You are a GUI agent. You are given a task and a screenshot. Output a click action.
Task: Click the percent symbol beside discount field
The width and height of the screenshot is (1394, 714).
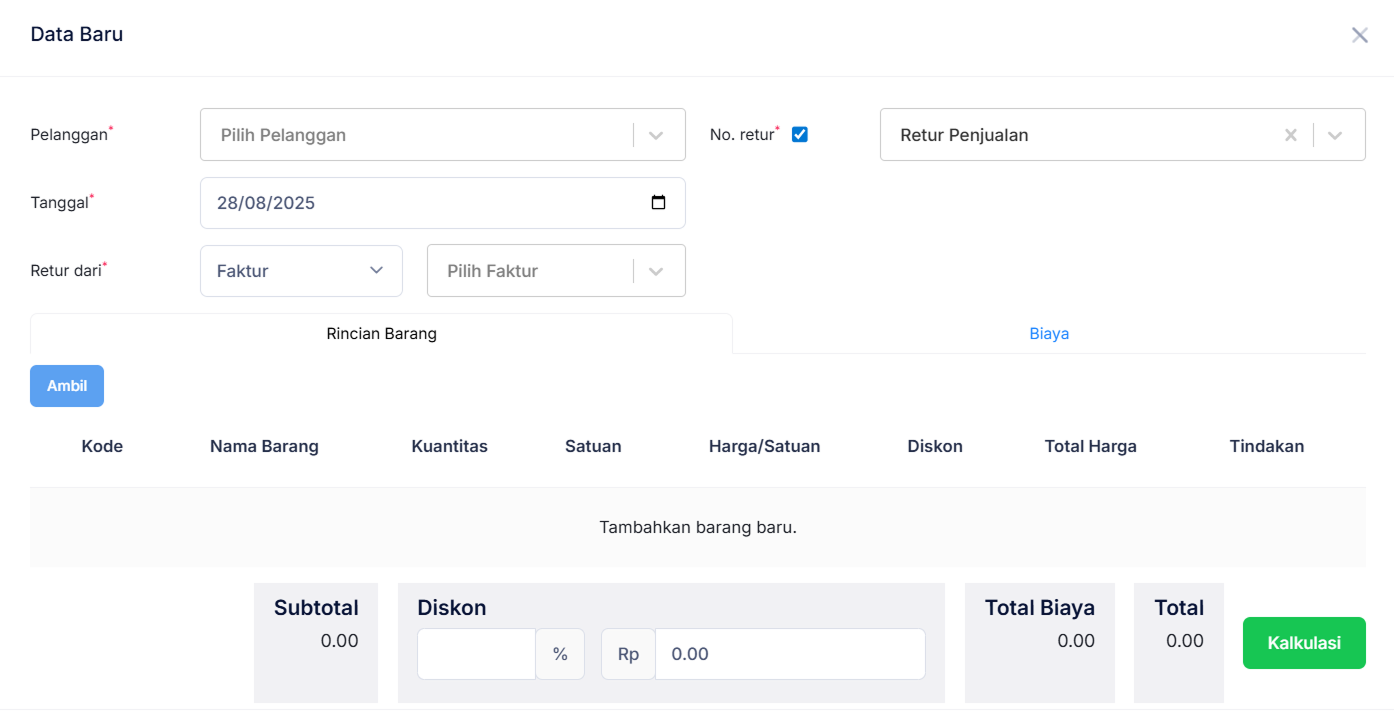(x=560, y=654)
